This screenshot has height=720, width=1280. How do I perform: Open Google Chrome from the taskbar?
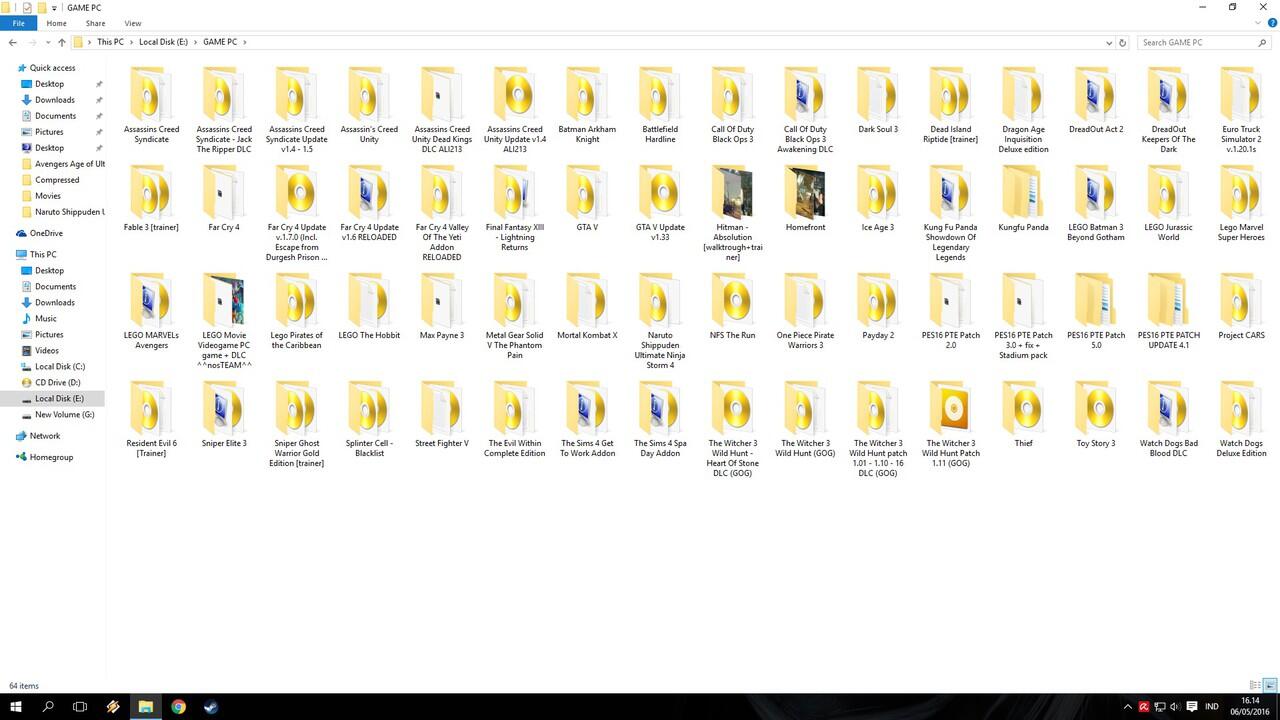(178, 707)
